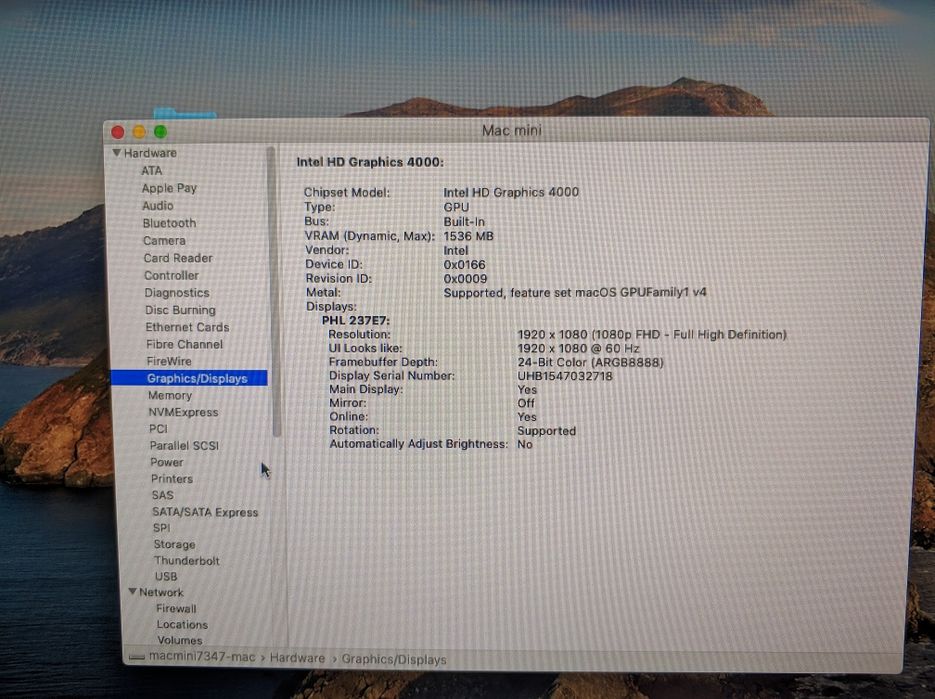935x699 pixels.
Task: Open Printers in the sidebar
Action: pos(172,479)
